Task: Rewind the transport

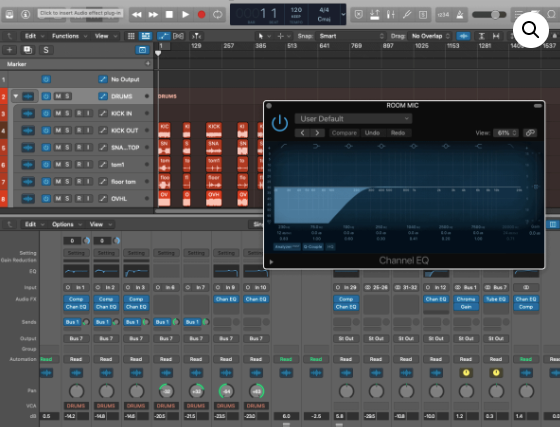Action: [x=136, y=15]
